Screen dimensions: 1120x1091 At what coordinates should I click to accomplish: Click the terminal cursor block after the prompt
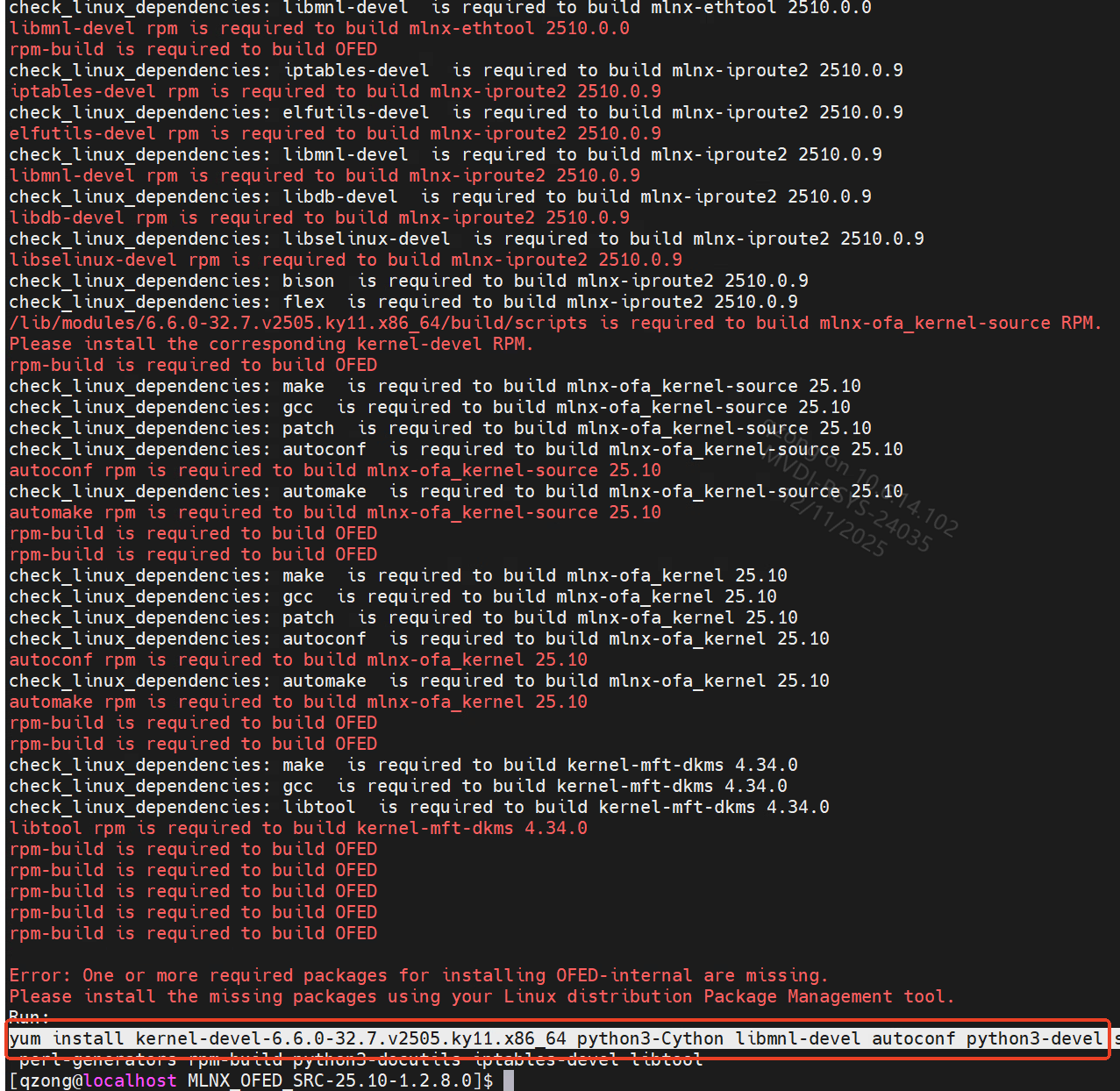pos(509,1080)
